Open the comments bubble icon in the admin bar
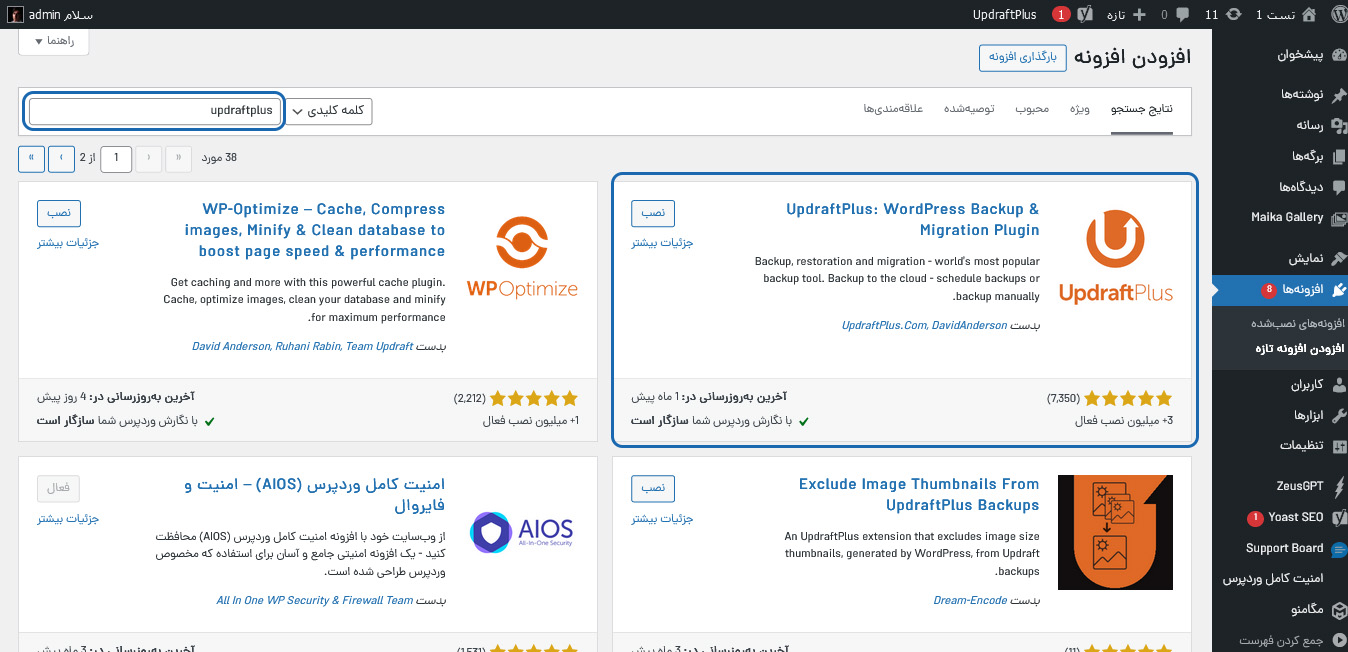This screenshot has width=1348, height=652. 1182,14
